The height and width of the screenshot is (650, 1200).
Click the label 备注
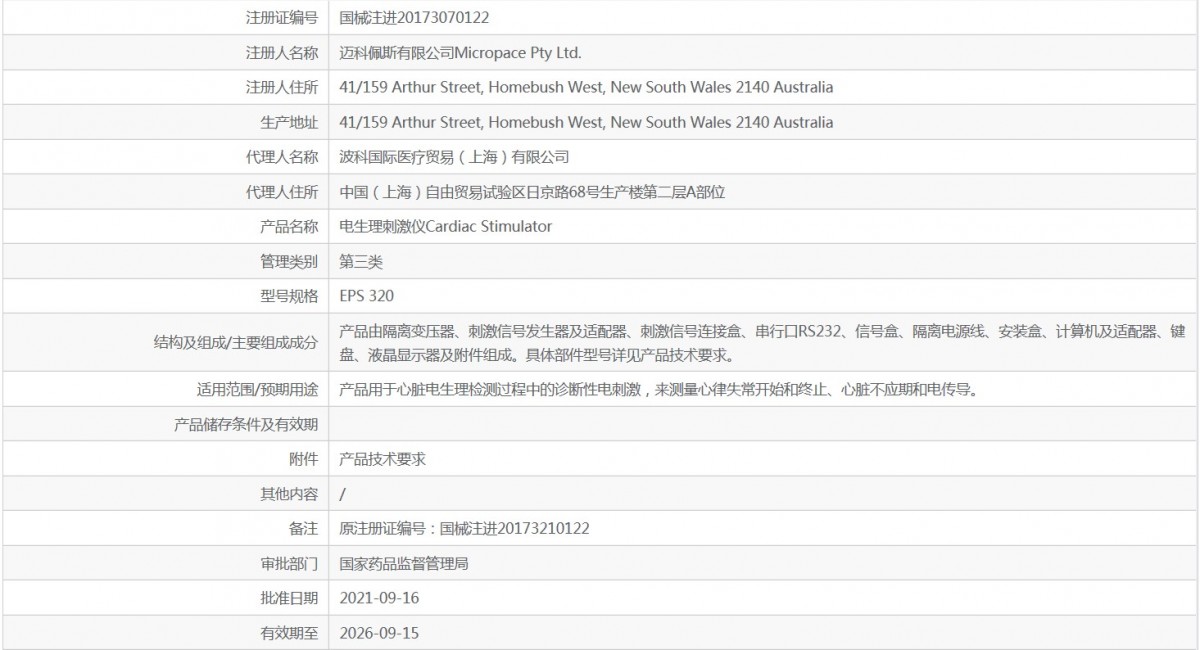tap(304, 528)
